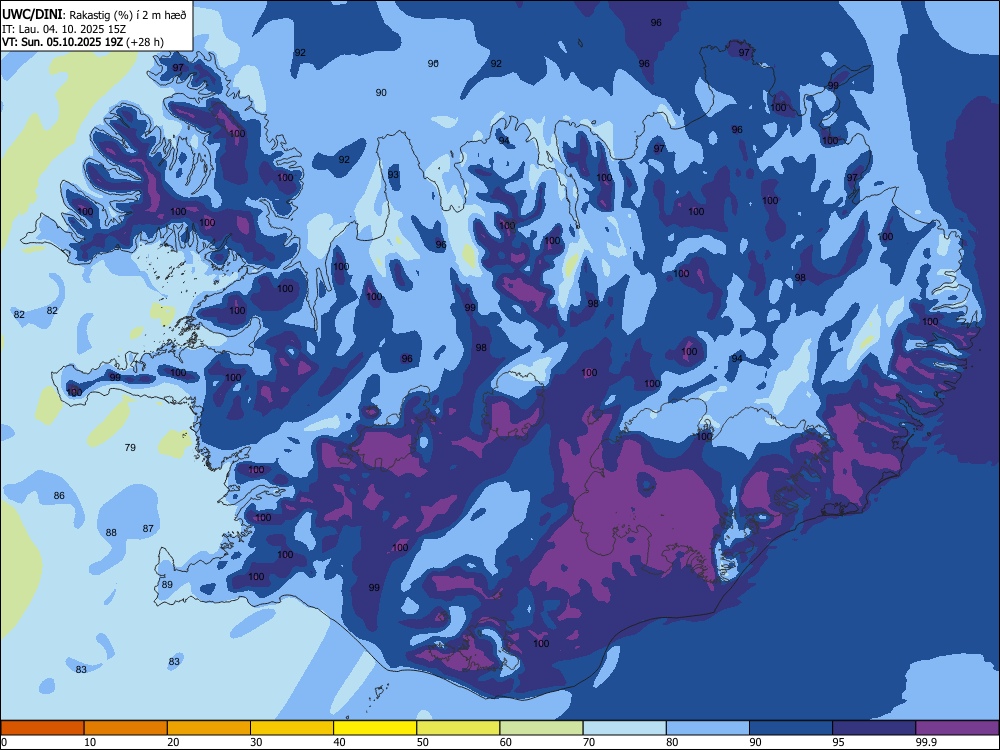
Task: Click the legend scale label 80
Action: click(672, 742)
